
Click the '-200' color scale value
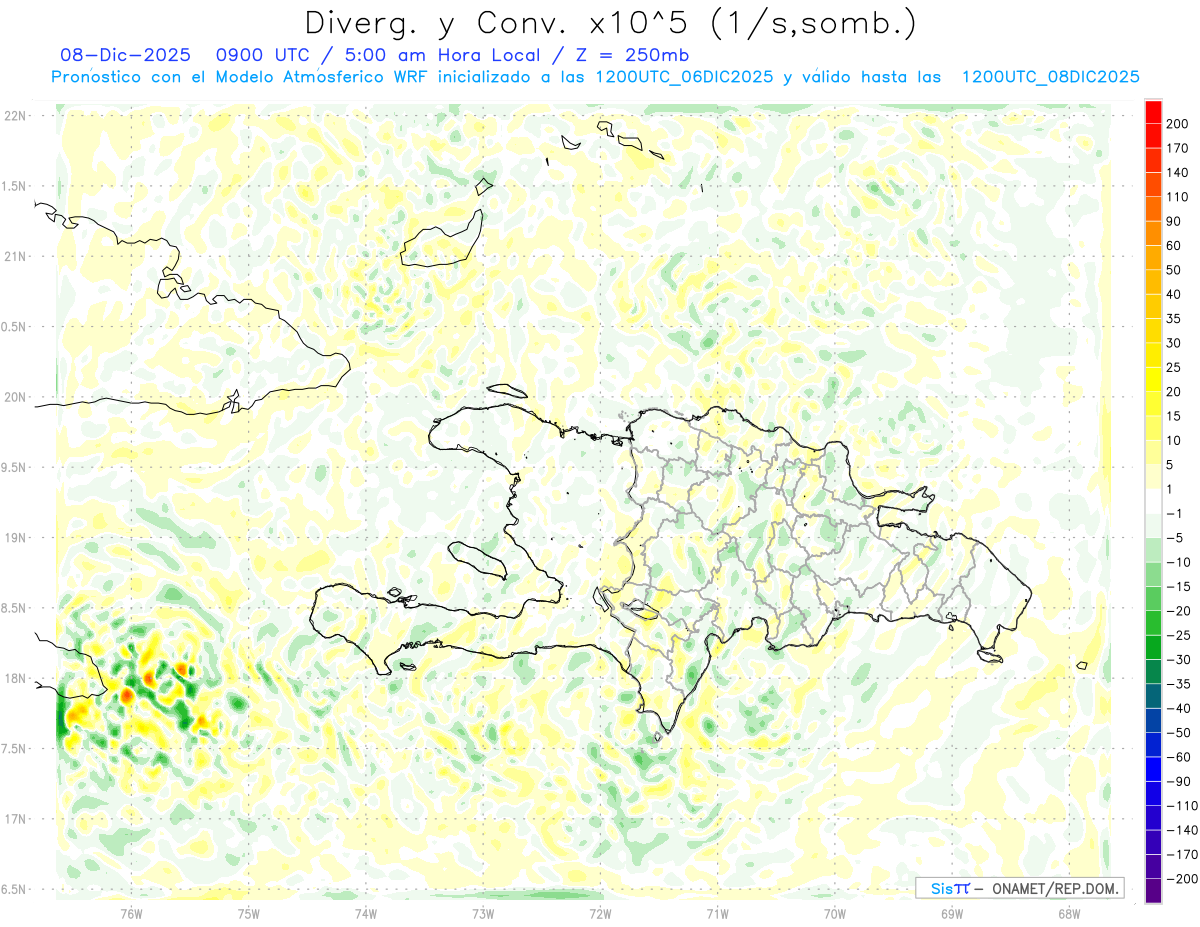click(x=1182, y=878)
